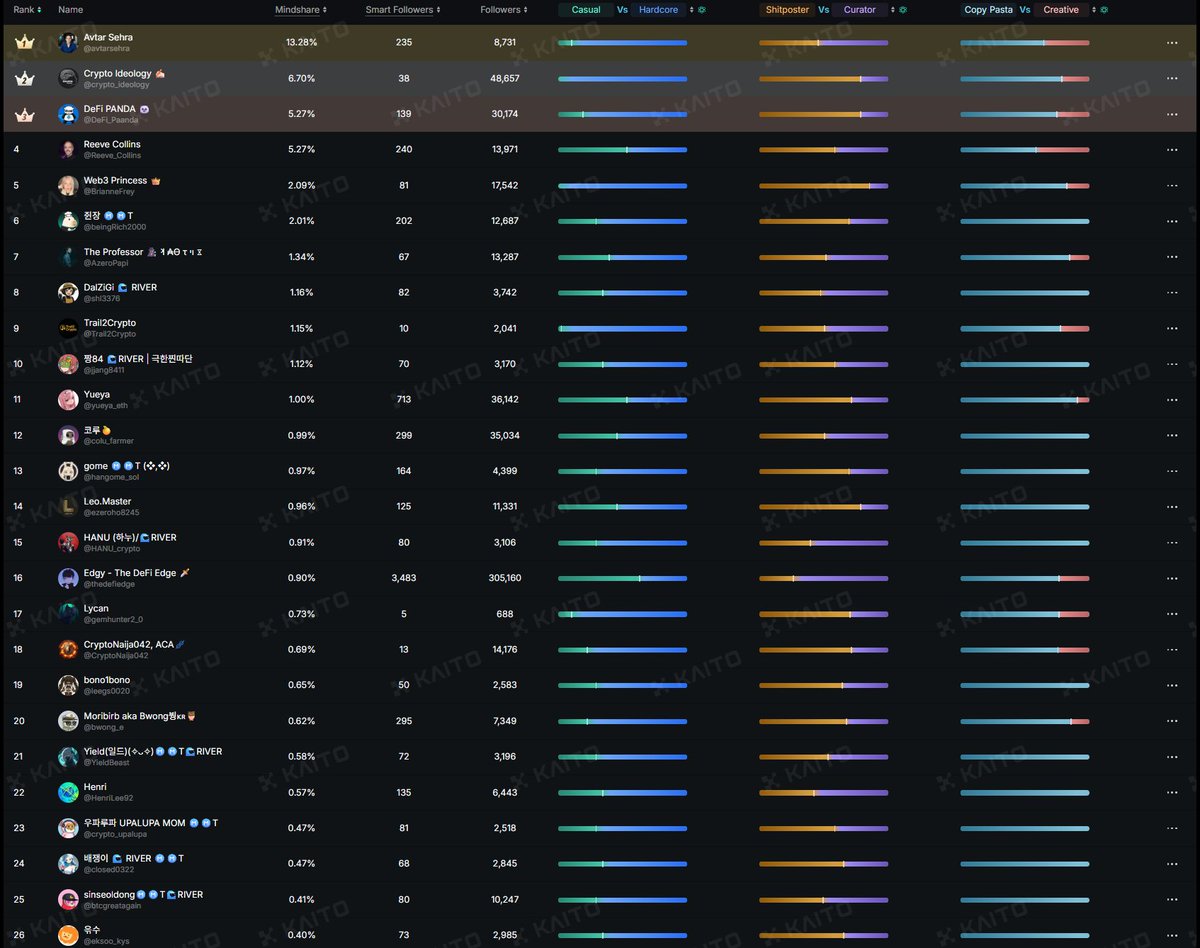This screenshot has width=1200, height=948.
Task: Open the @crypto_ideology handle
Action: 117,85
